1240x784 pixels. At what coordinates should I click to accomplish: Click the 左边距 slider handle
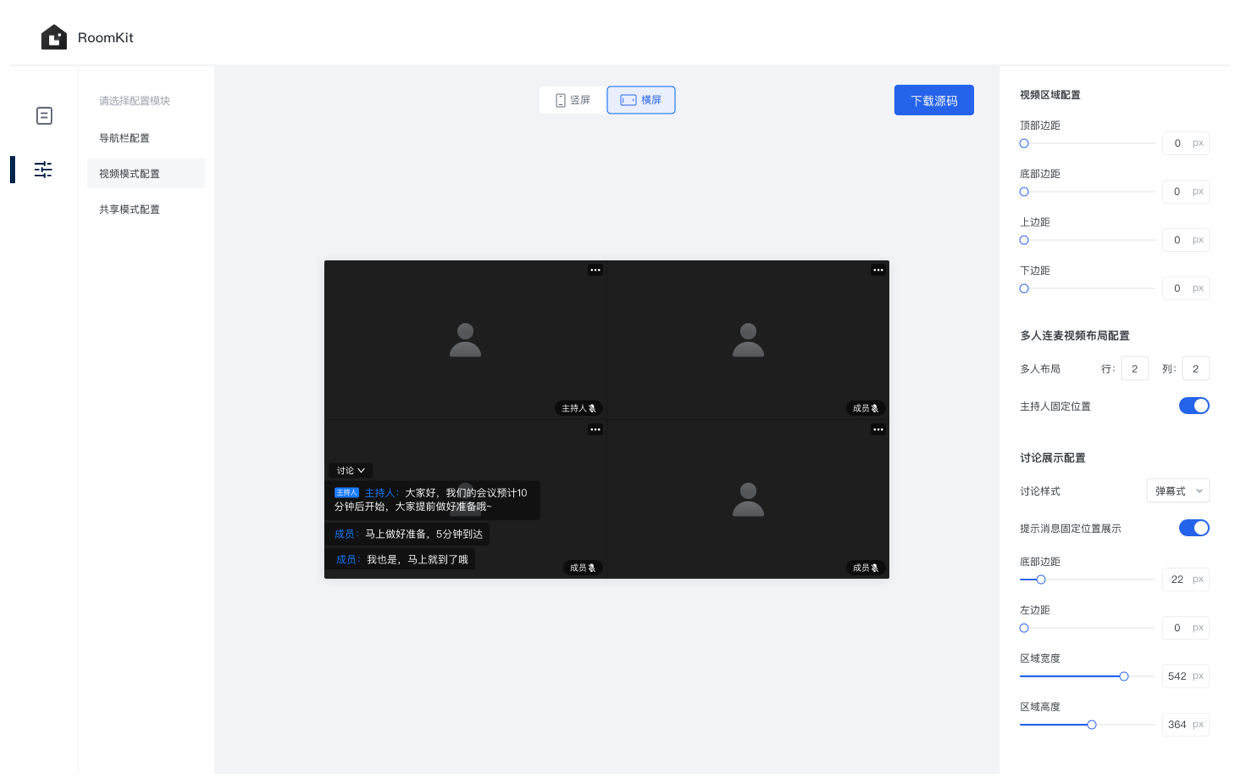[x=1024, y=628]
